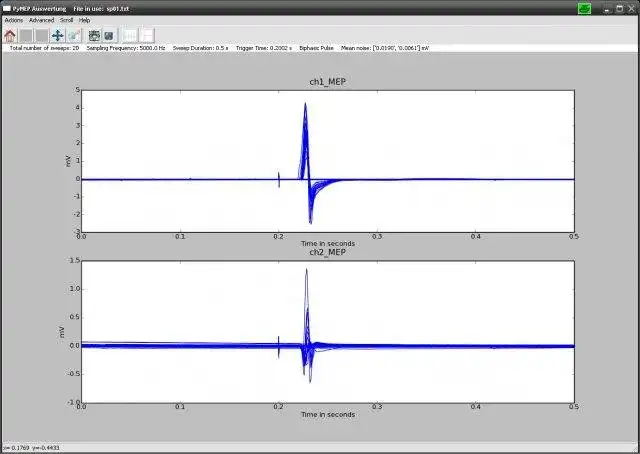Viewport: 640px width, 454px height.
Task: Click the last toolbar icon with red line
Action: click(146, 35)
